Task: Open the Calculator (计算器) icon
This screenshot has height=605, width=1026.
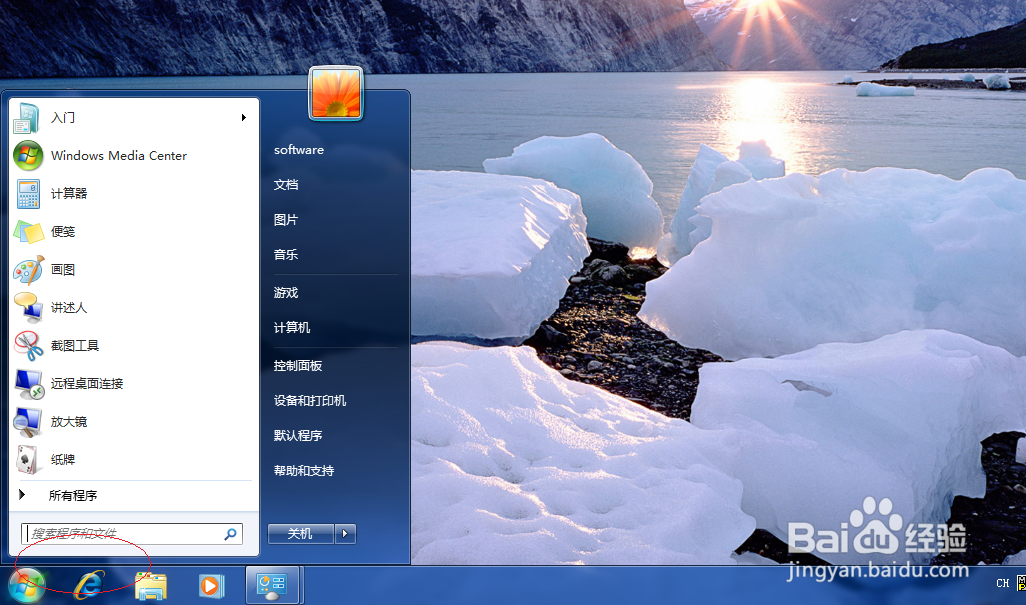Action: pyautogui.click(x=28, y=194)
